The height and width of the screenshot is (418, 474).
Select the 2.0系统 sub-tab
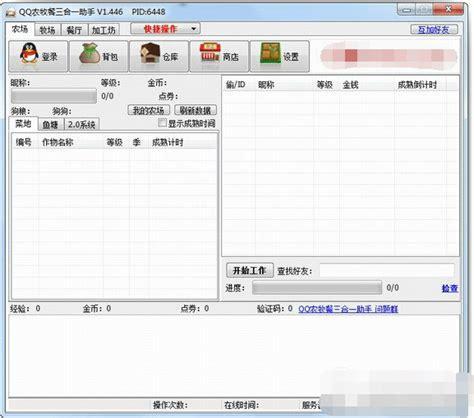82,125
